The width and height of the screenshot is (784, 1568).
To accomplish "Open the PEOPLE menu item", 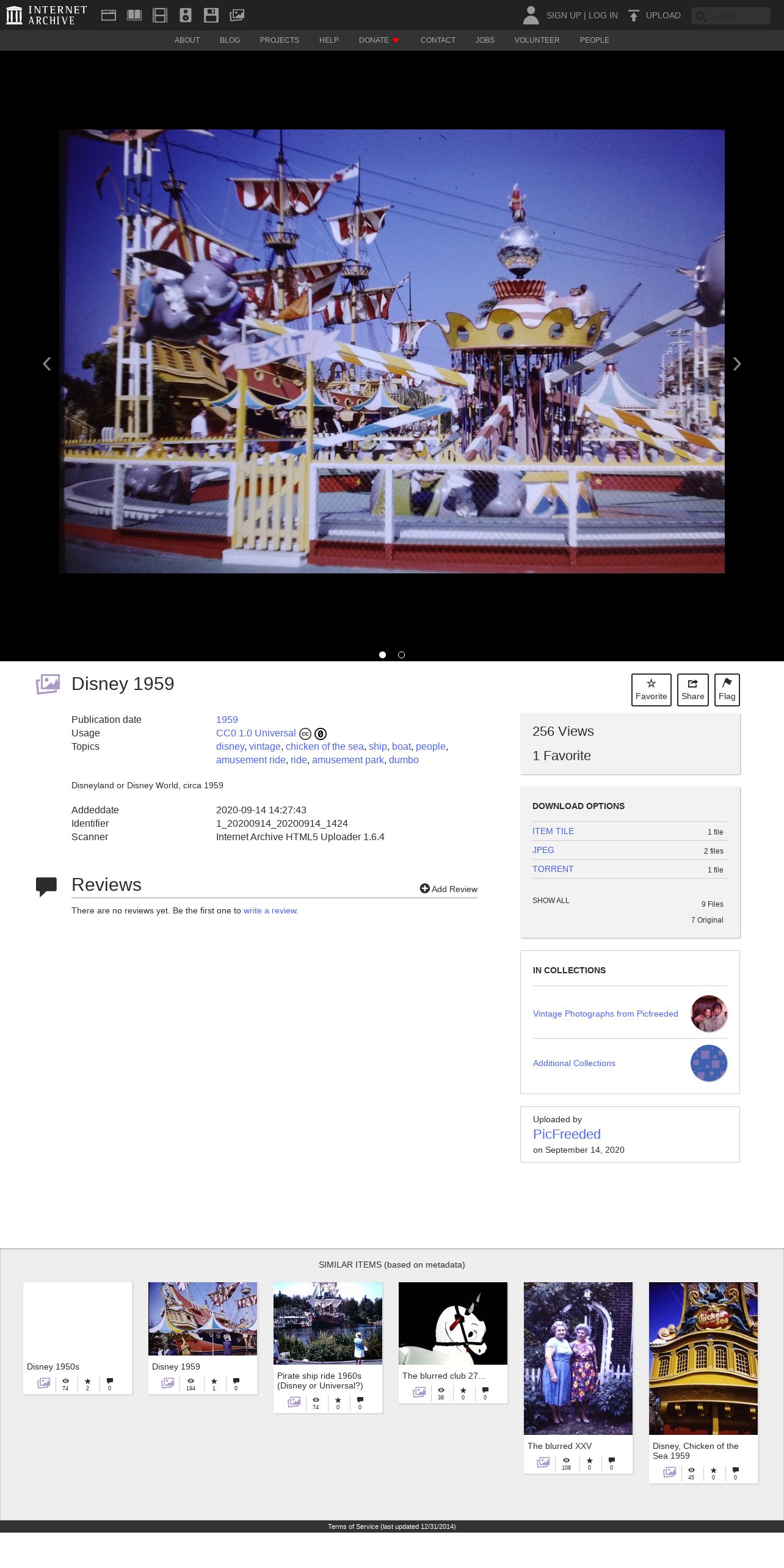I will tap(595, 40).
